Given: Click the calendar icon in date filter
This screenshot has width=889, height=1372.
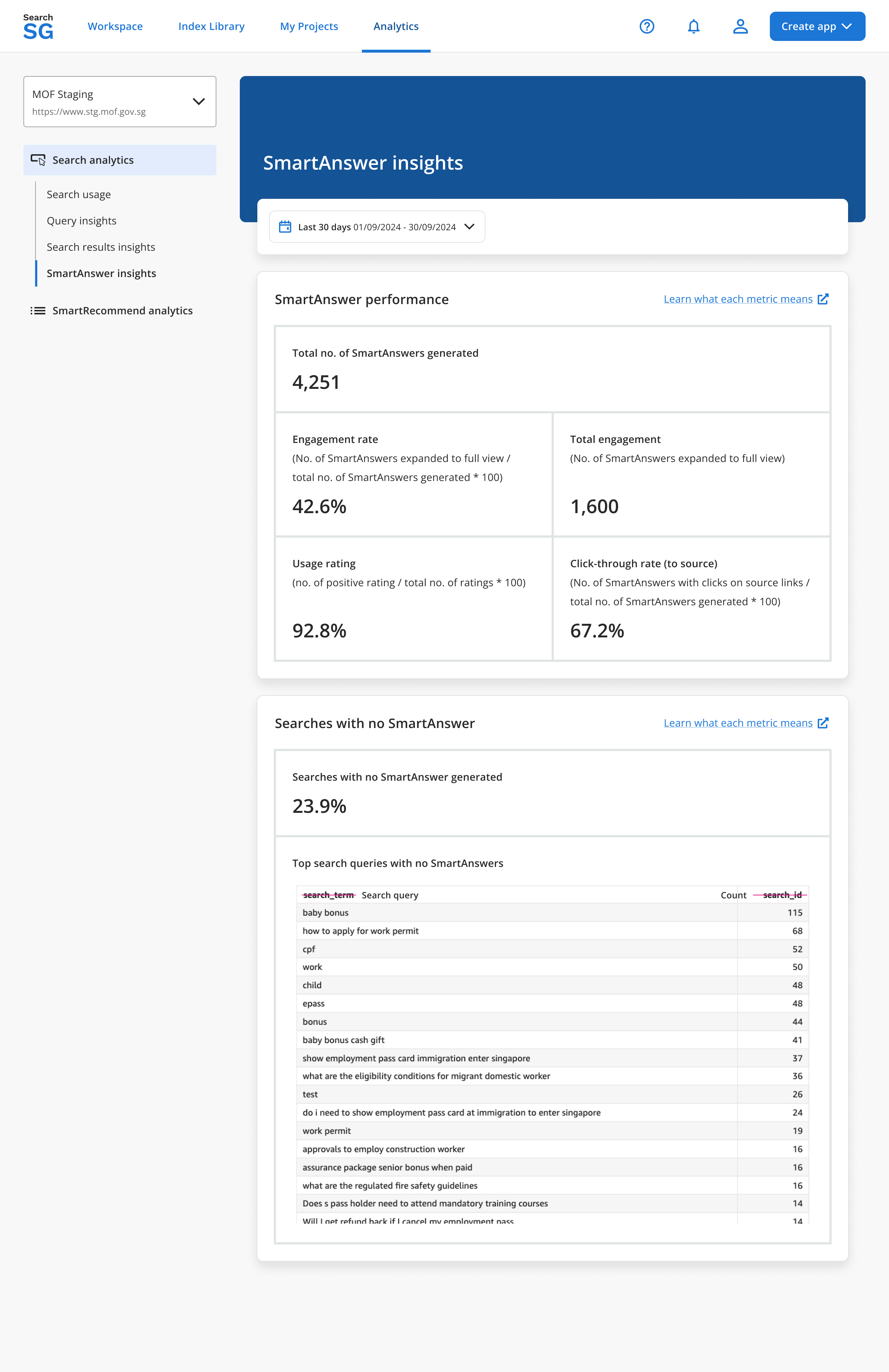Looking at the screenshot, I should pos(285,227).
